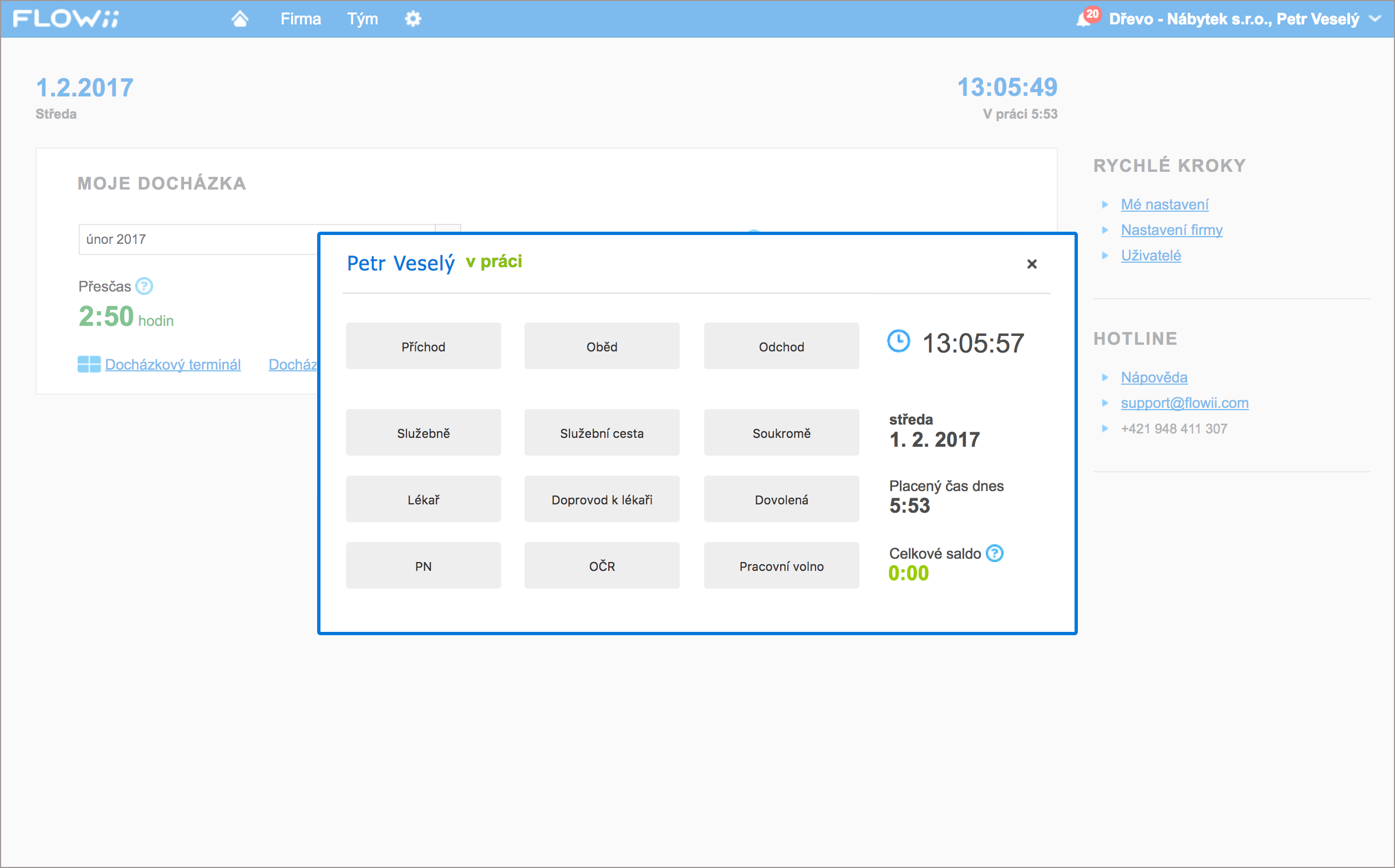Open the help icon next to Celkové saldo
1395x868 pixels.
pos(994,553)
